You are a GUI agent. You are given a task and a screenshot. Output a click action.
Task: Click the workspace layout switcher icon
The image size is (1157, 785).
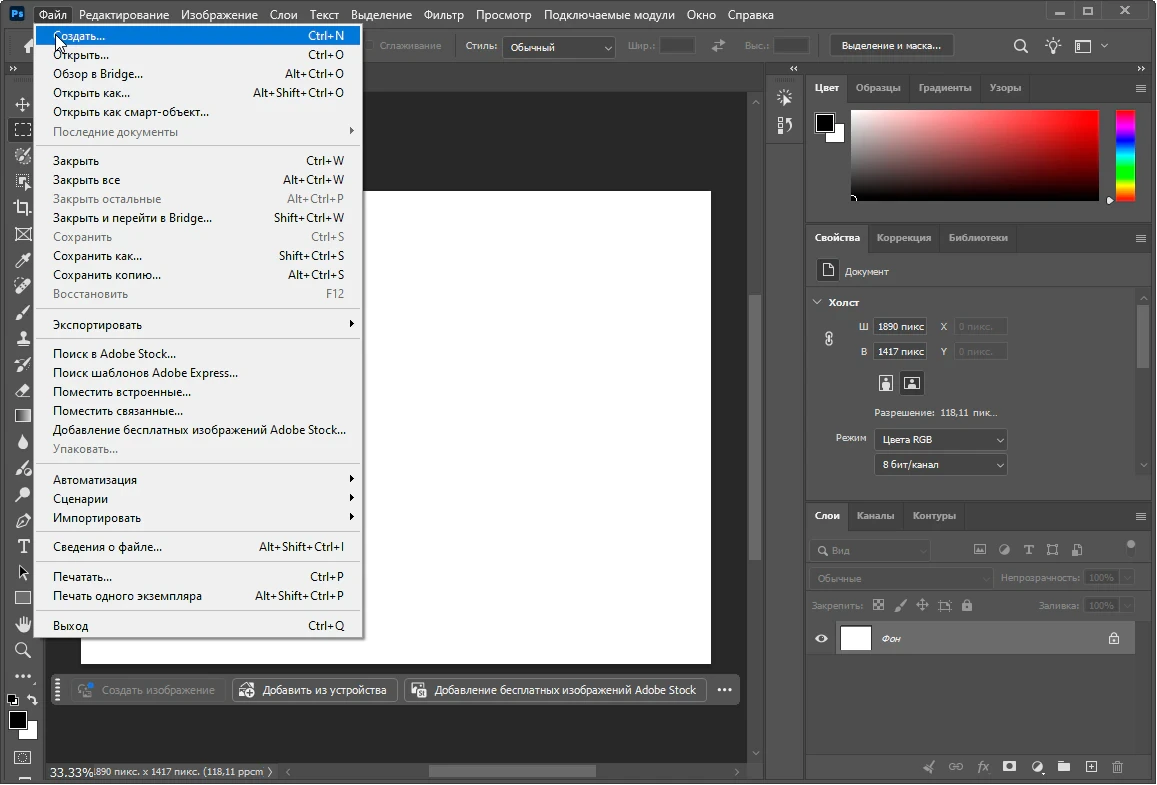[1083, 46]
